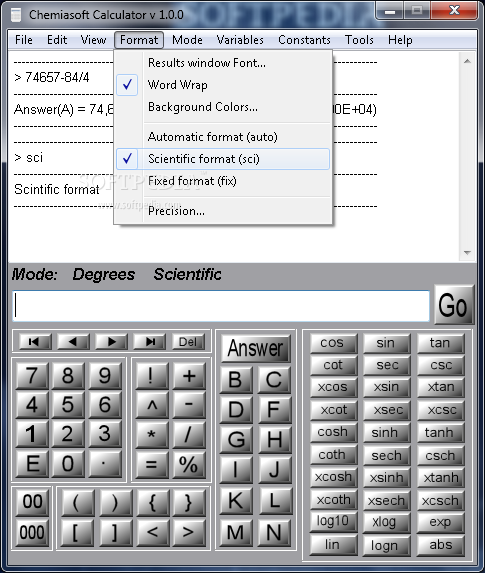Click the coth function button
Screen dimensions: 485x573
pyautogui.click(x=333, y=456)
